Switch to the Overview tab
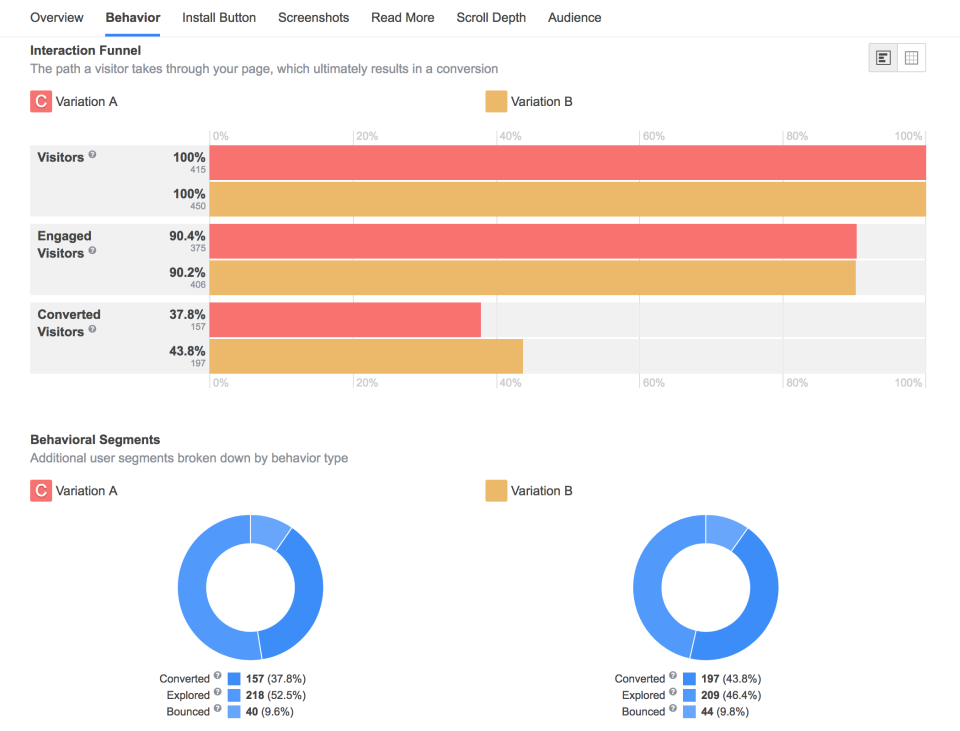Viewport: 960px width, 731px height. [56, 17]
